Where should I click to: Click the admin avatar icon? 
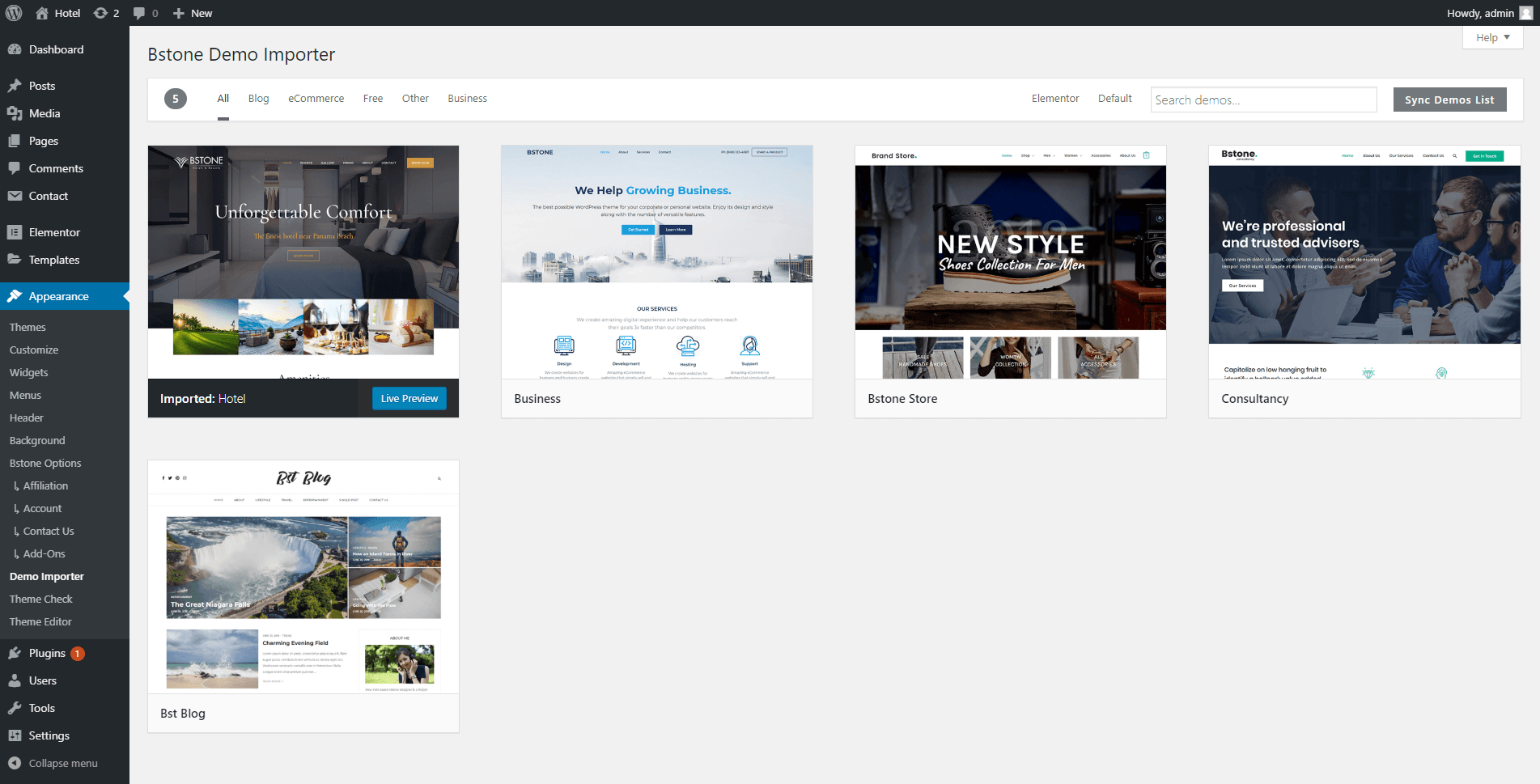1526,13
